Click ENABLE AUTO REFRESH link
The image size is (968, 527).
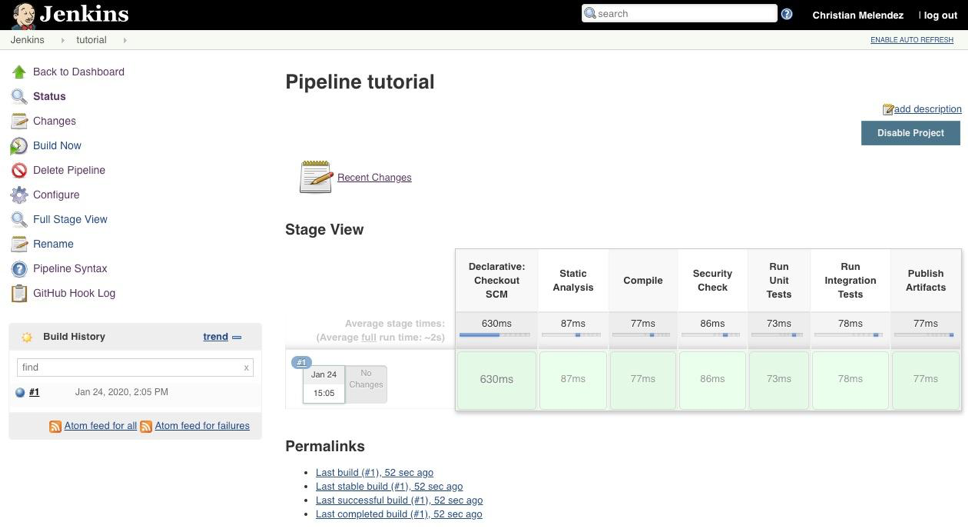pyautogui.click(x=912, y=40)
